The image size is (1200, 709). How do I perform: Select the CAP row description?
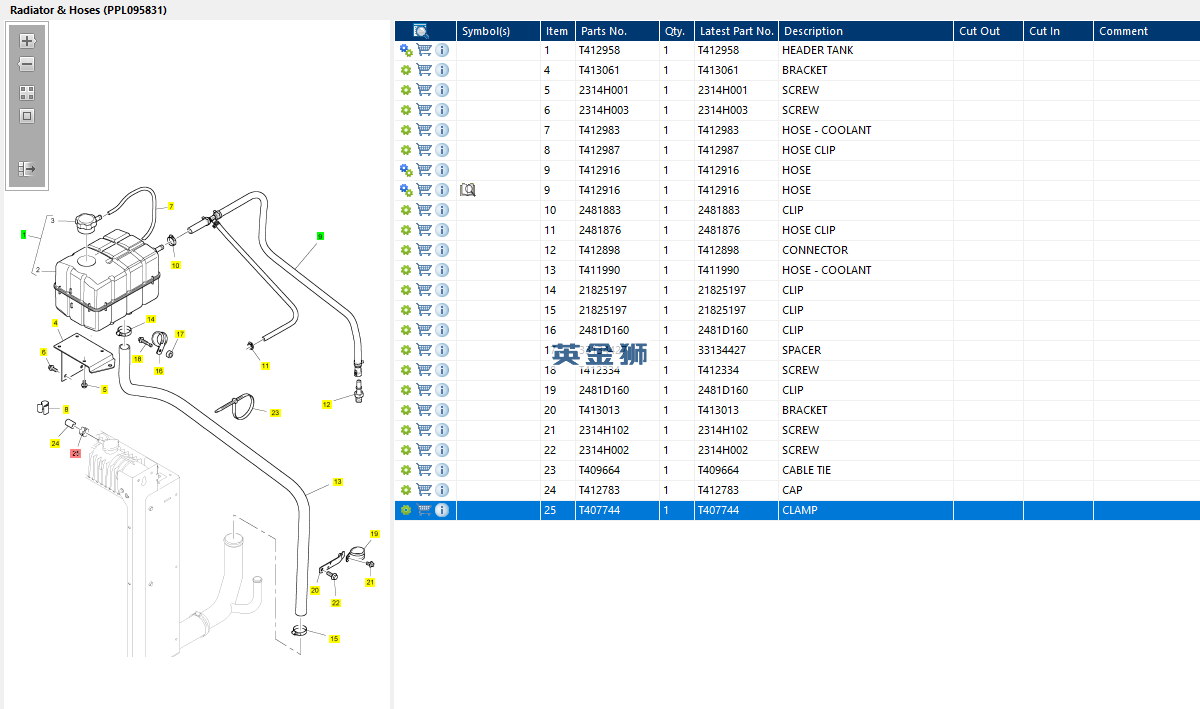(865, 490)
